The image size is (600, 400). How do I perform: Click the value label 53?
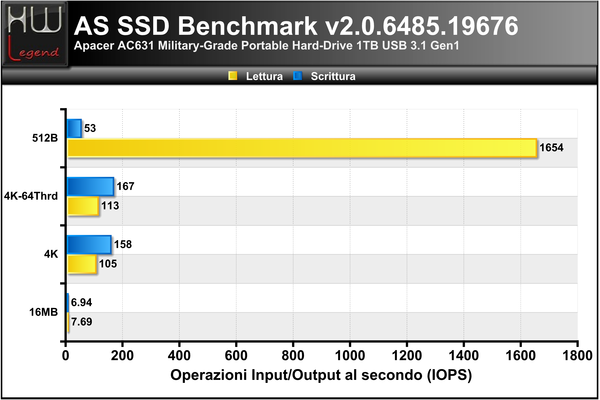click(90, 128)
